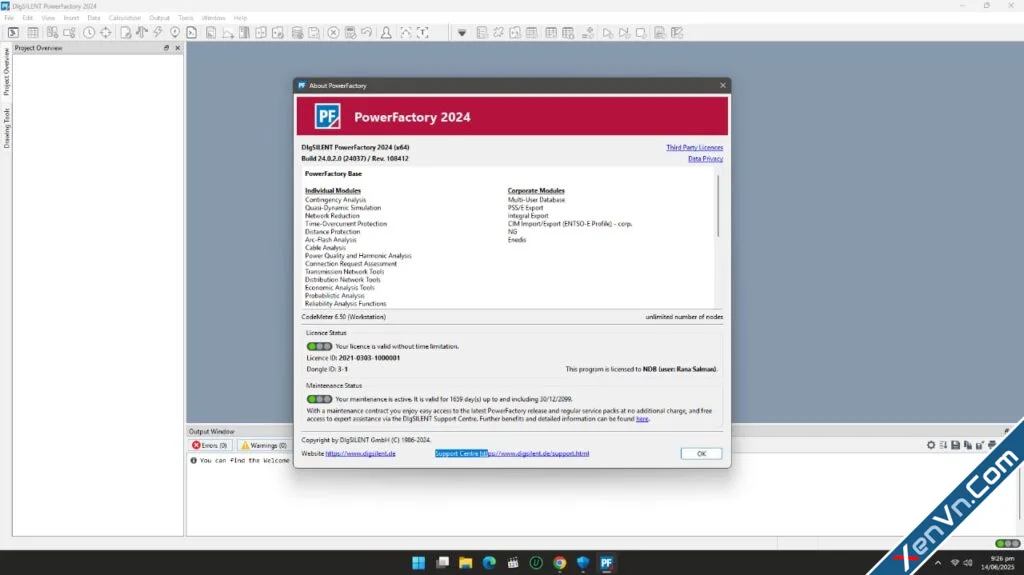Screen dimensions: 1024x575
Task: Open the File menu
Action: pyautogui.click(x=9, y=18)
